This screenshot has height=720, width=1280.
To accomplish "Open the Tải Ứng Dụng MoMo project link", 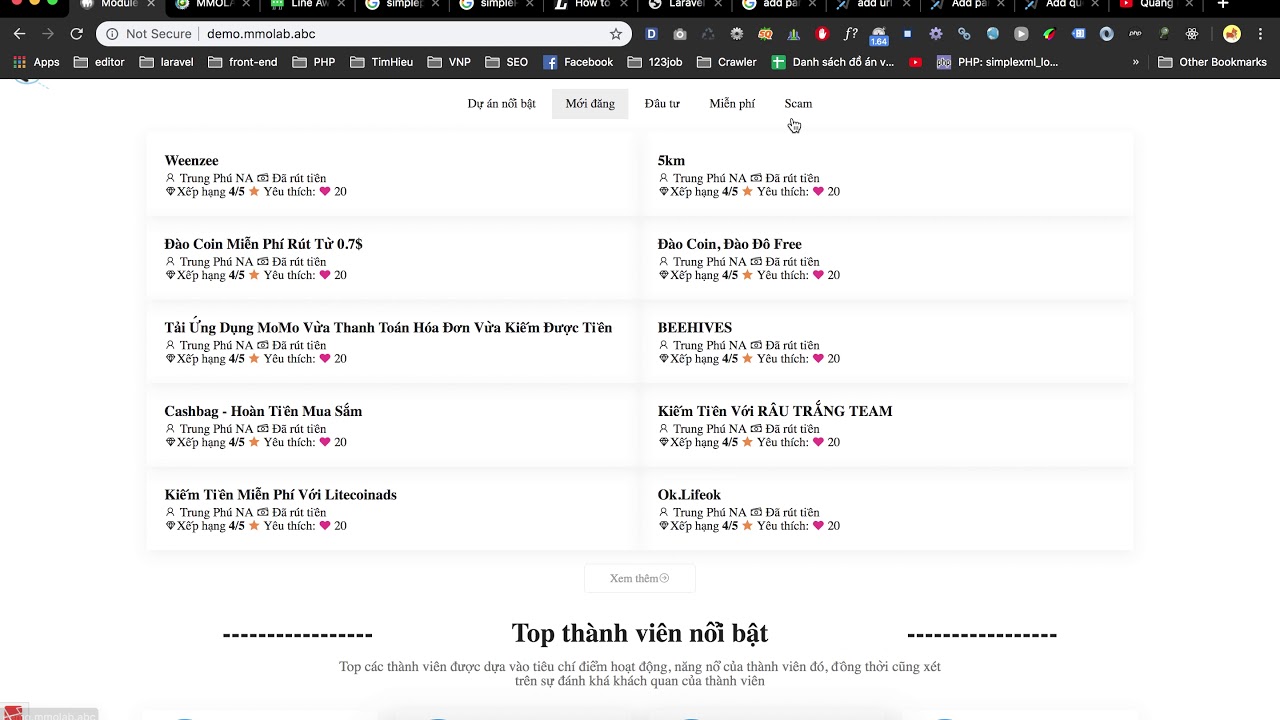I will [x=388, y=328].
